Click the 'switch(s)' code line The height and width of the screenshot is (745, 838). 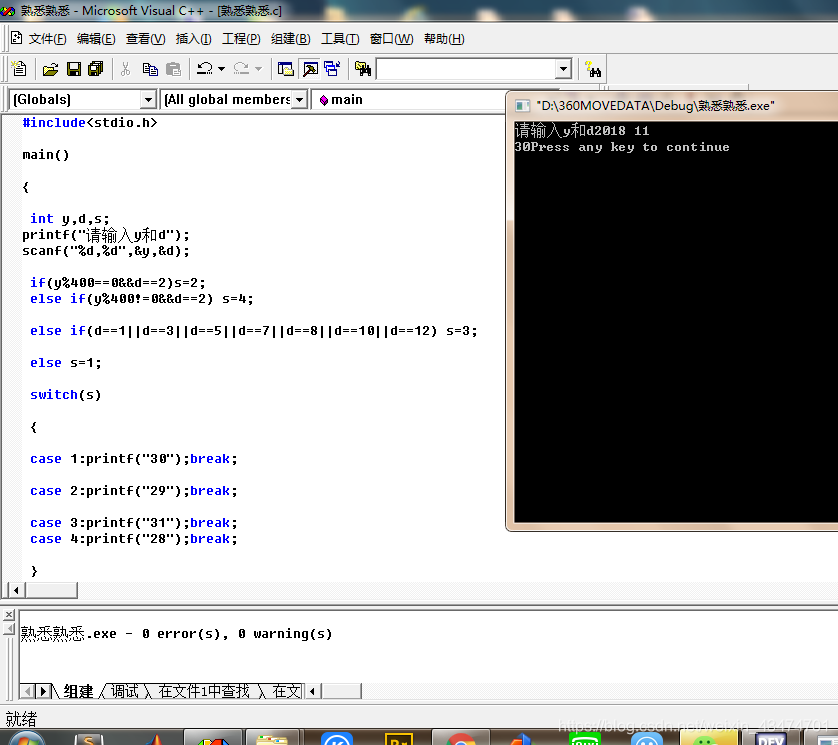[x=65, y=395]
